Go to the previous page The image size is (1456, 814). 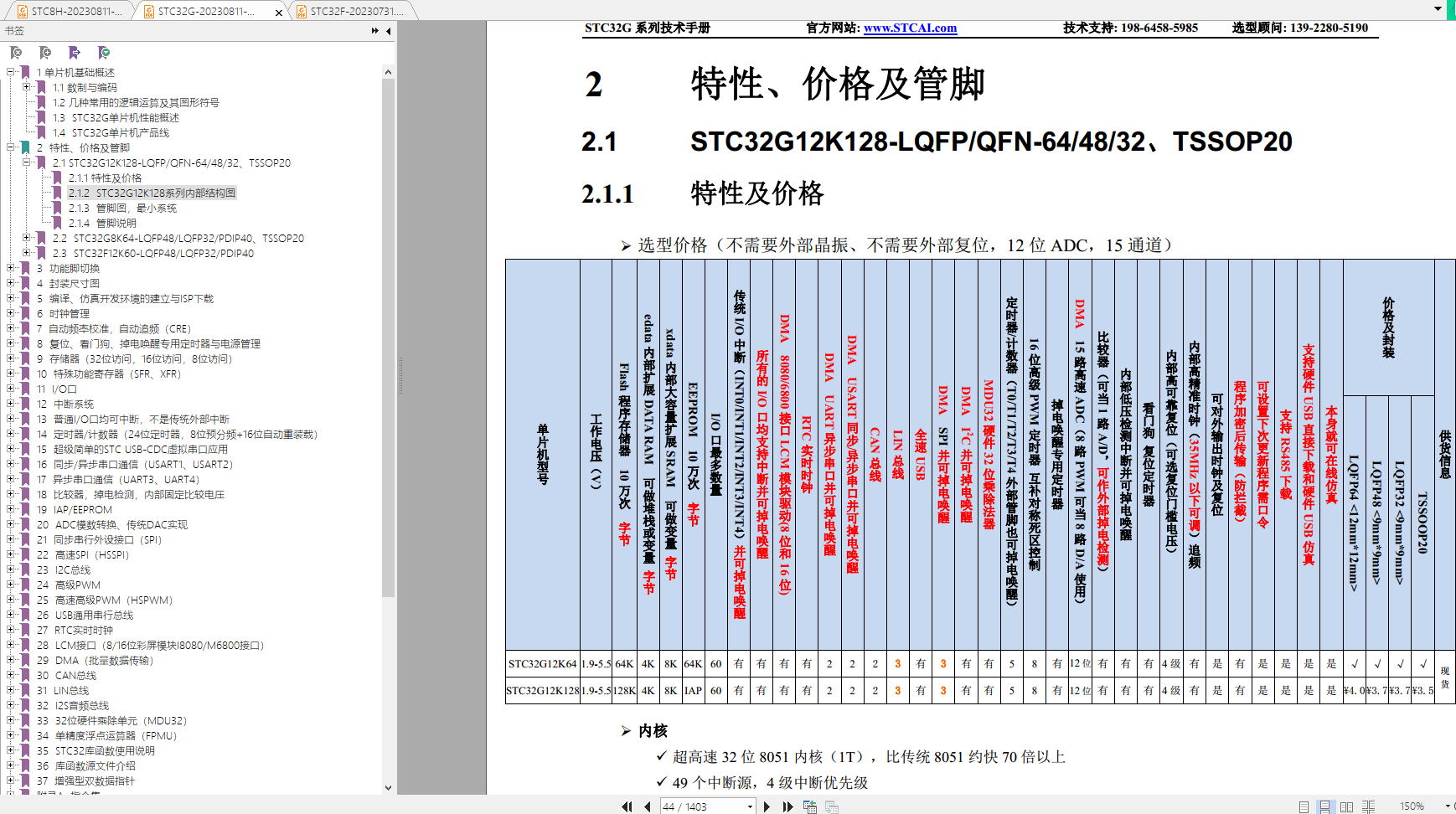coord(647,806)
